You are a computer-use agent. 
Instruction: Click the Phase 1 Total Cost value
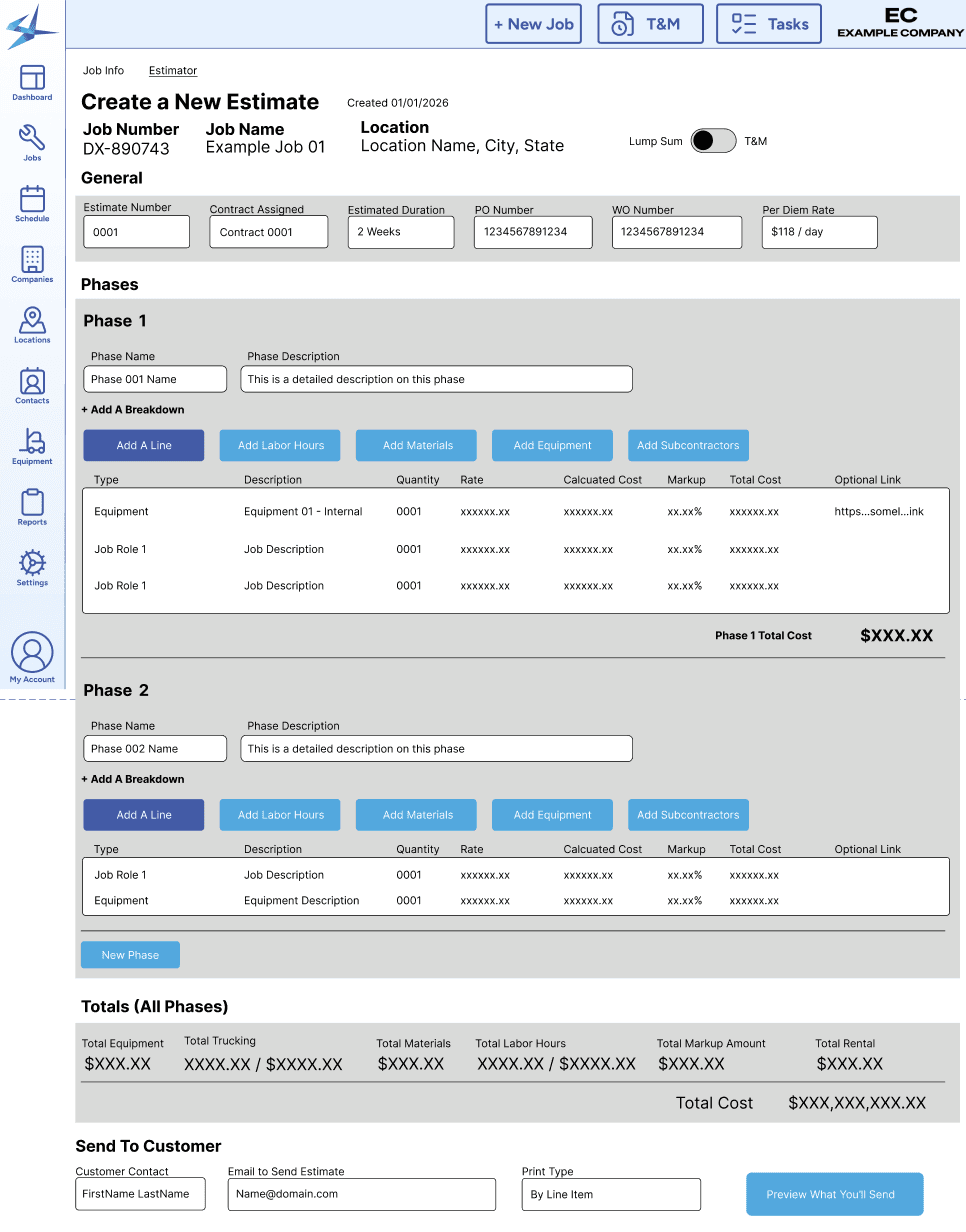coord(896,635)
